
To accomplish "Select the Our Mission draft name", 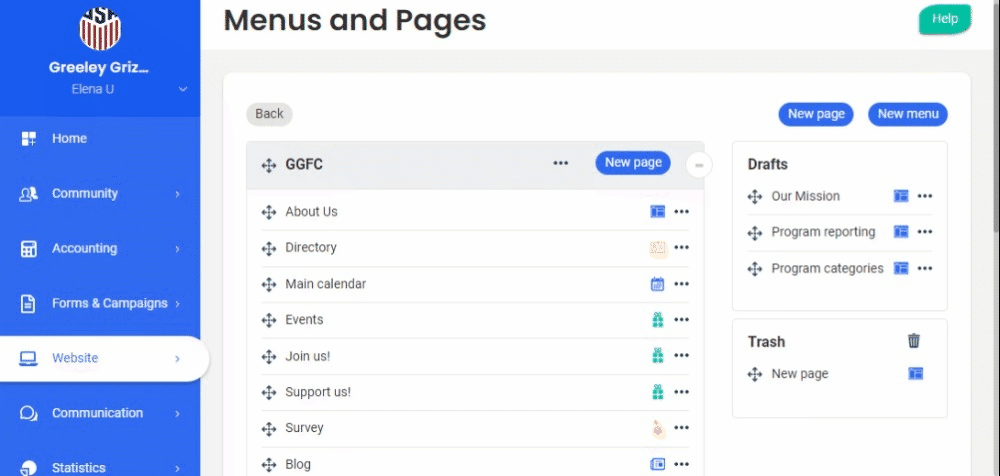I will tap(805, 196).
